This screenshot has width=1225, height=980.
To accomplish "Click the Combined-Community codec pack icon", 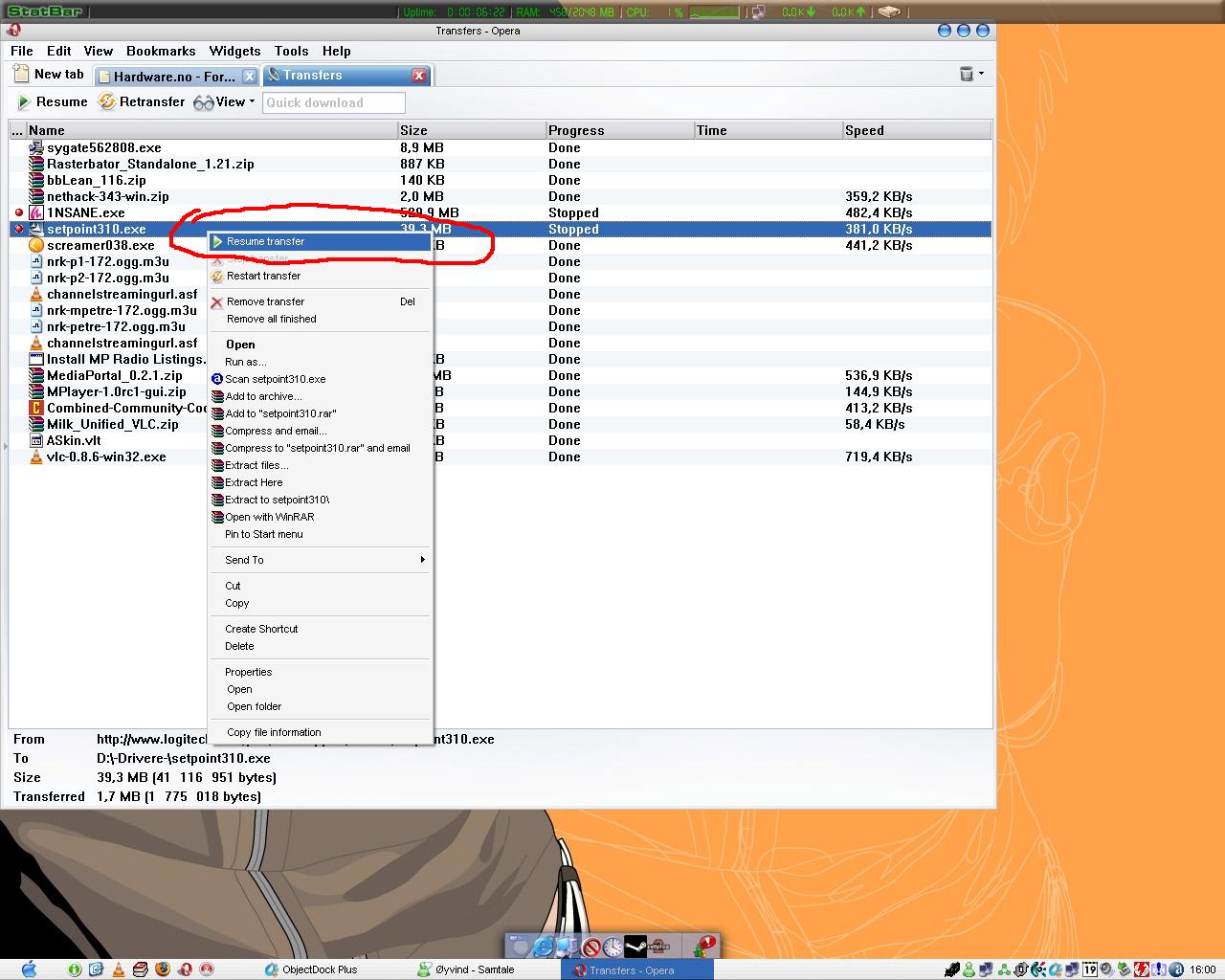I will coord(36,408).
